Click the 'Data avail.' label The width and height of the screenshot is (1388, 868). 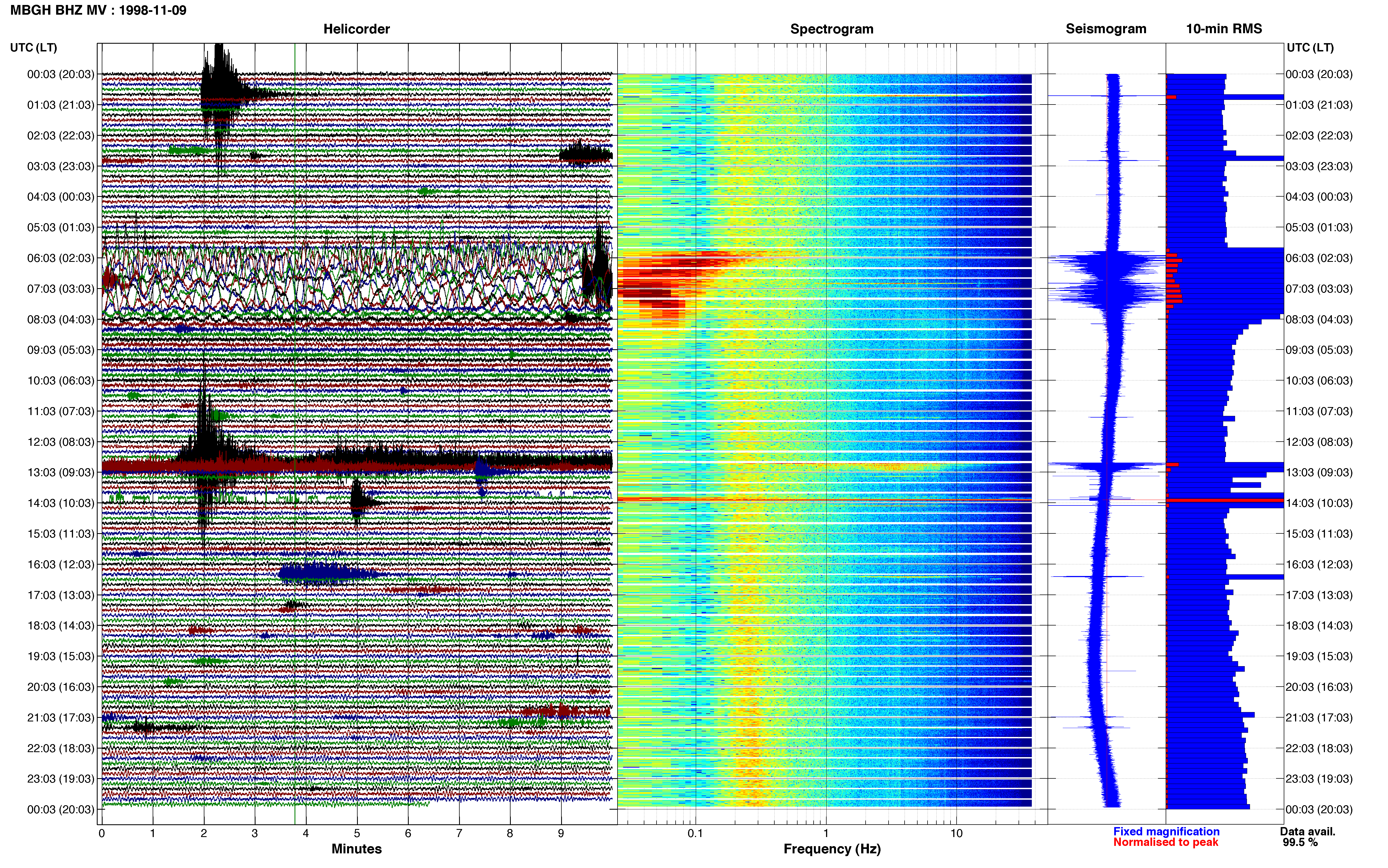point(1308,831)
